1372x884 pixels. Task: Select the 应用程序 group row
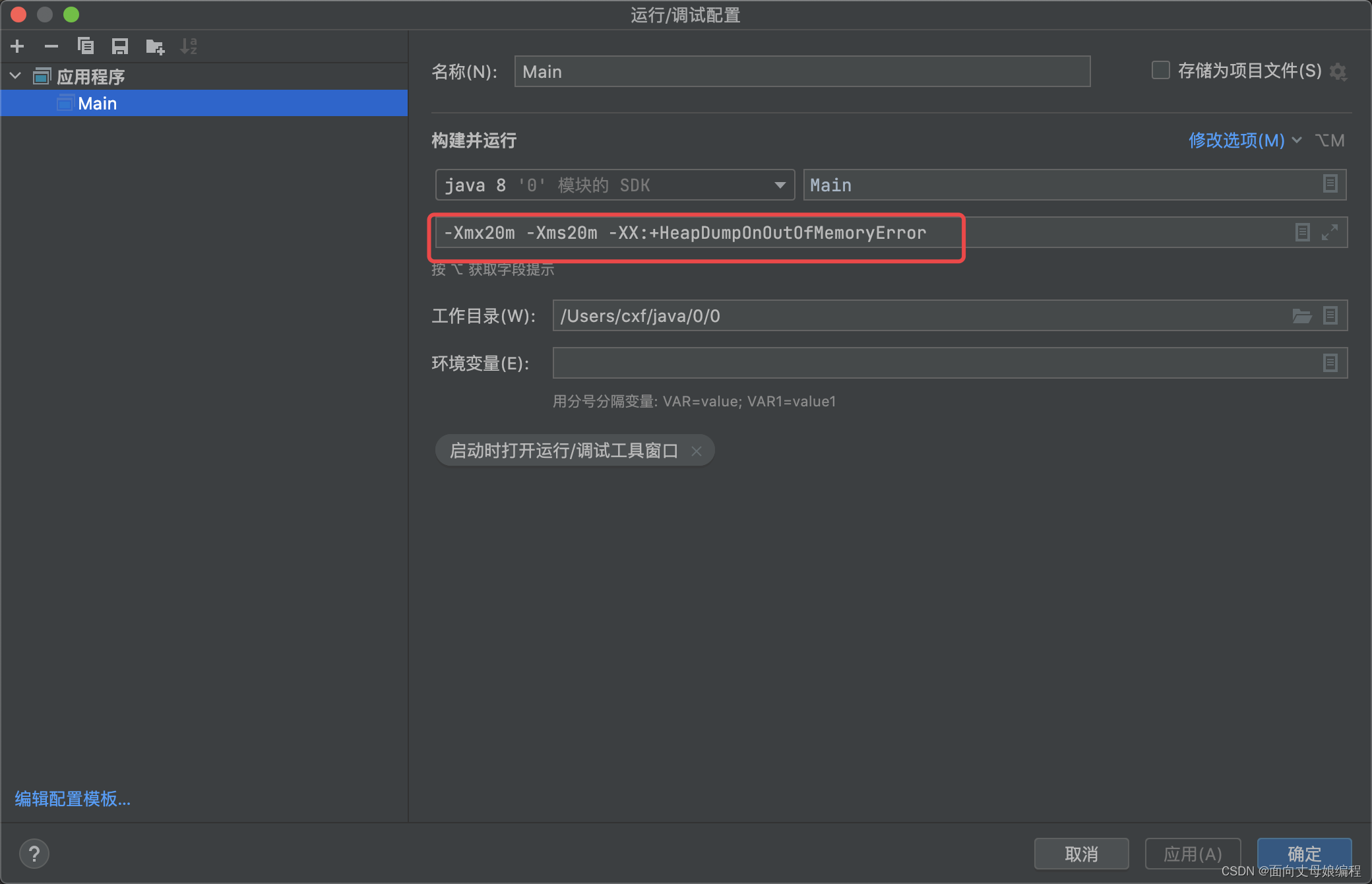pos(204,77)
